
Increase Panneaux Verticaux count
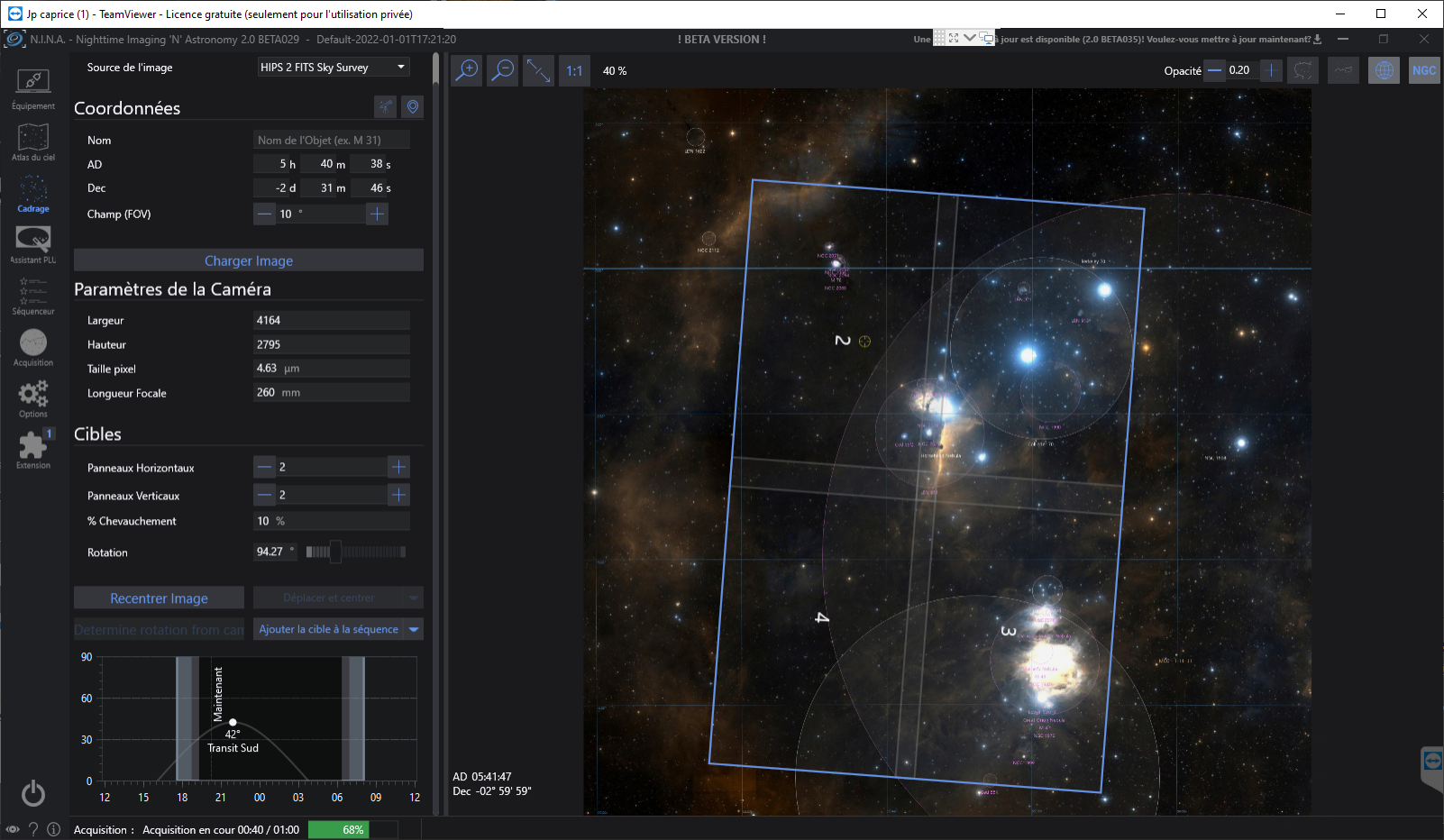click(x=399, y=495)
